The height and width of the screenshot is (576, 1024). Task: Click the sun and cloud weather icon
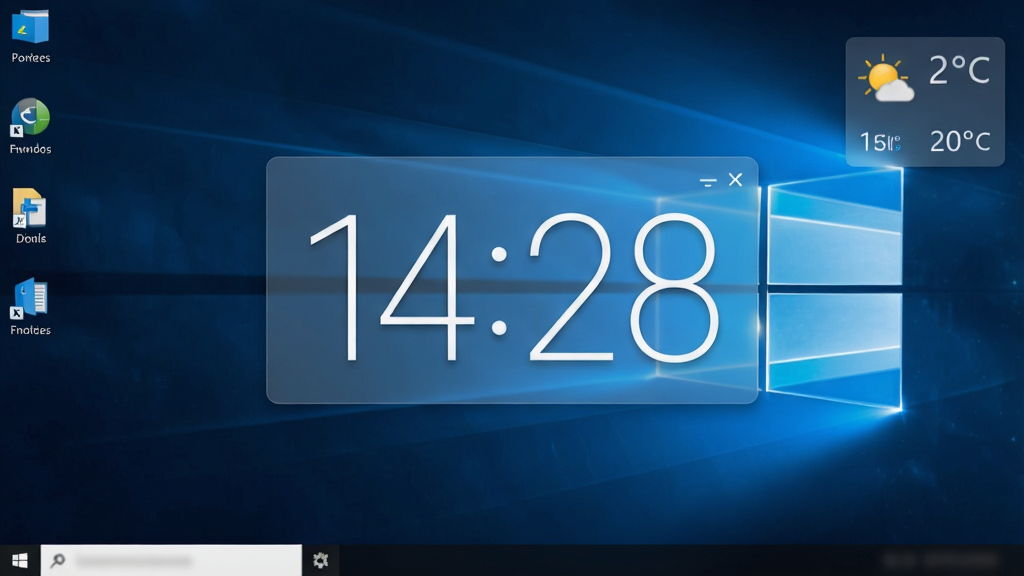[x=886, y=78]
